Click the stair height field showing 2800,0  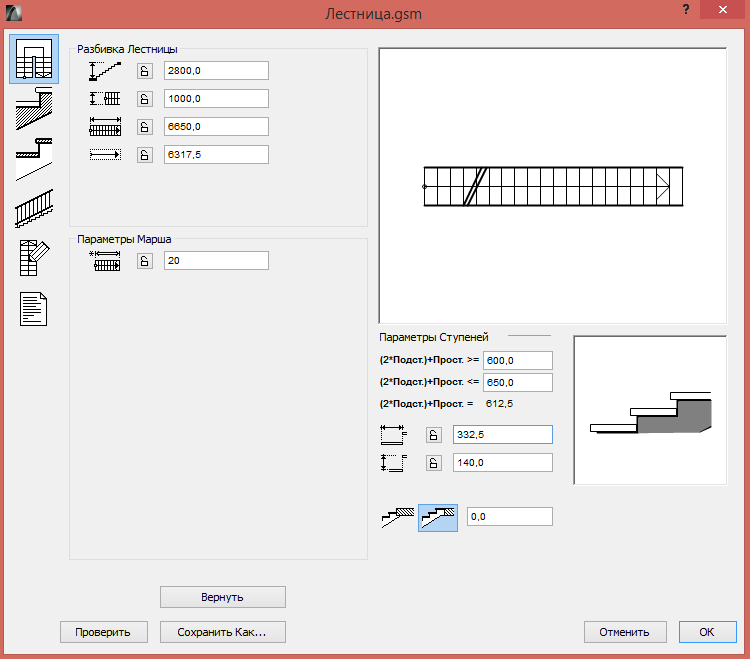[216, 71]
